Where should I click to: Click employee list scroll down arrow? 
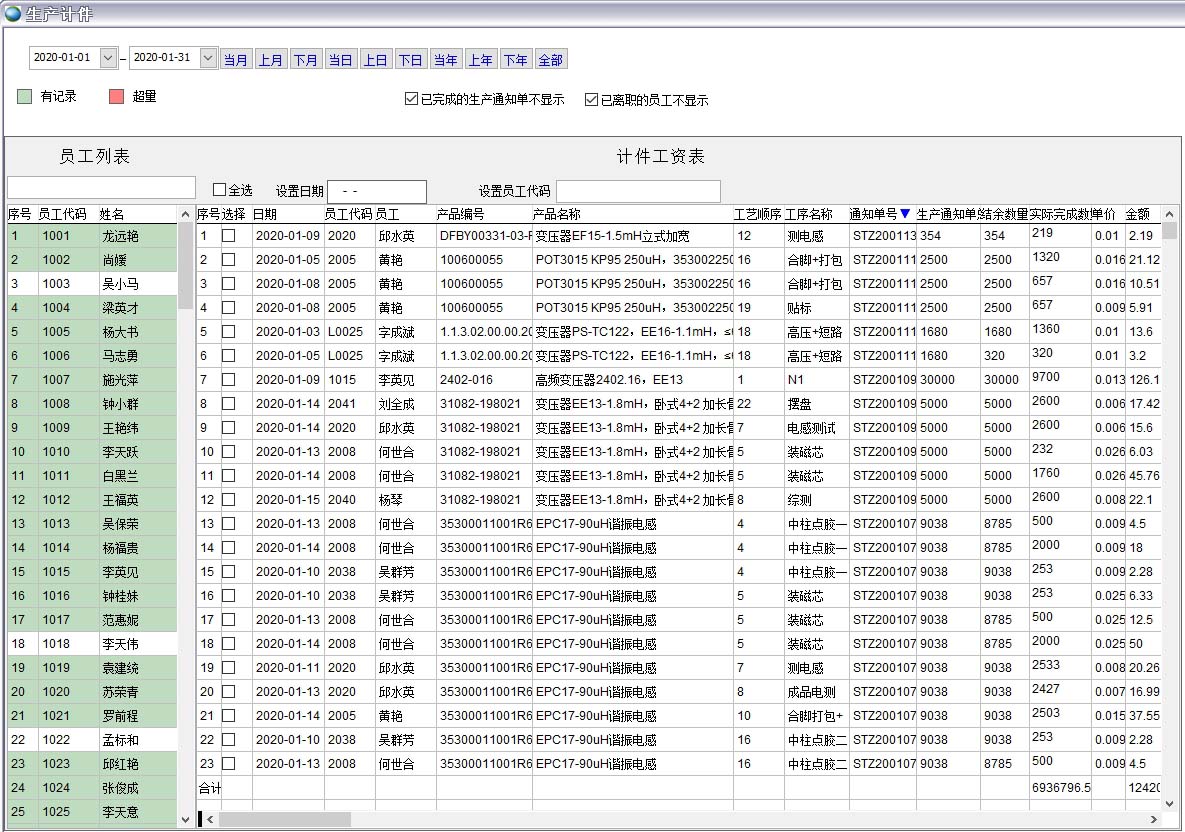185,819
